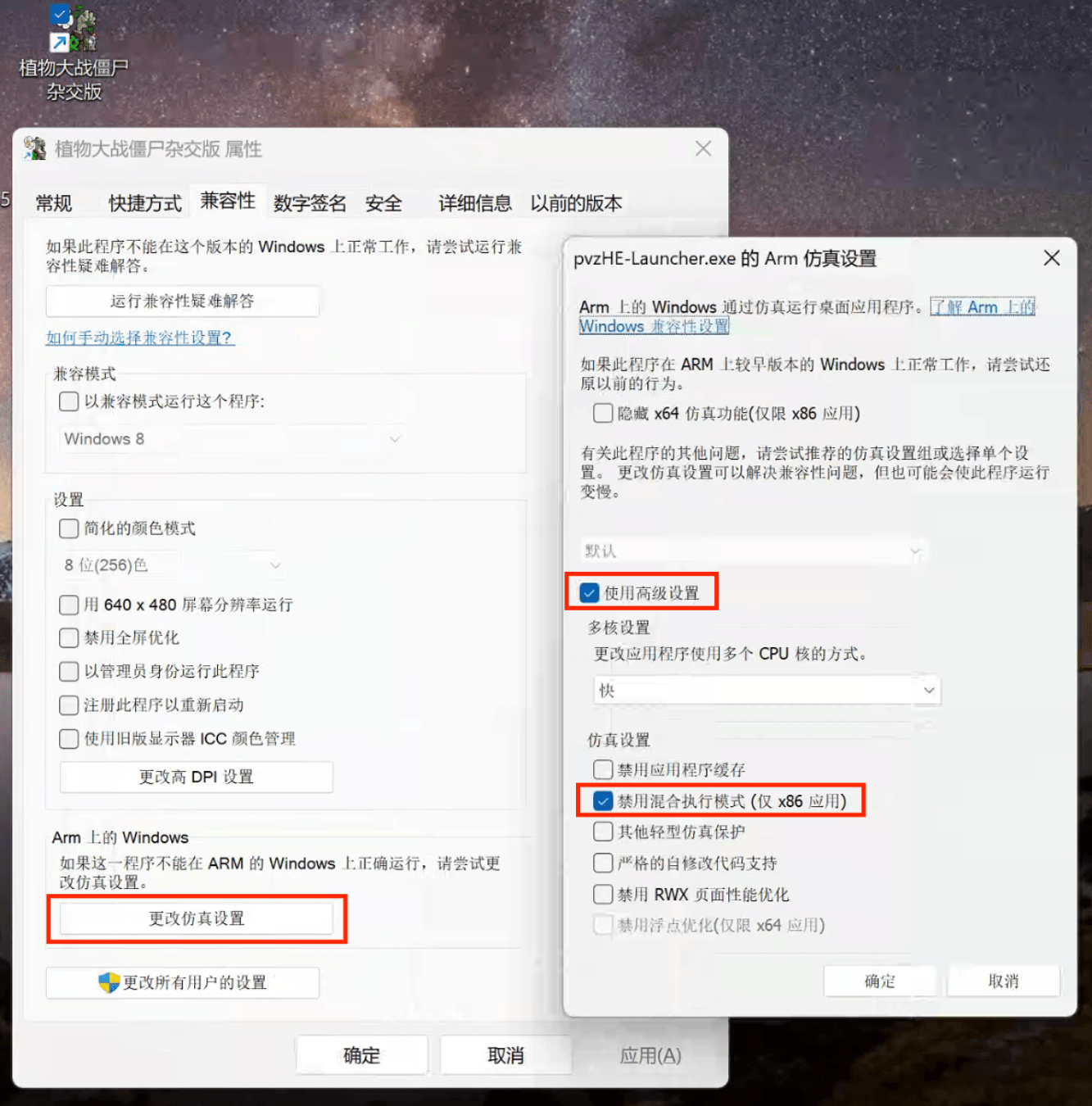The width and height of the screenshot is (1092, 1106).
Task: Uncheck 使用高级设置 checkbox
Action: 589,592
